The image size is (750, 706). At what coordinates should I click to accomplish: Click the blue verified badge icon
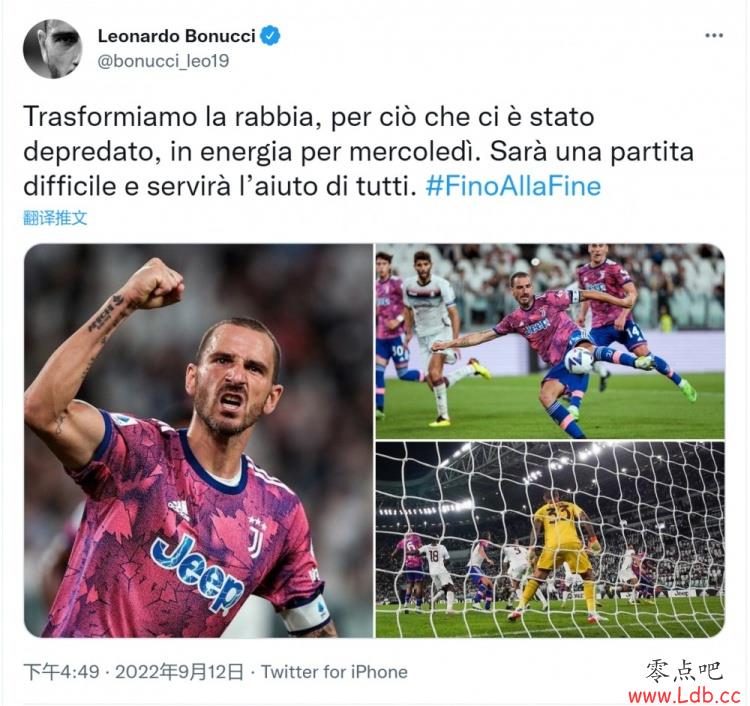(x=270, y=36)
